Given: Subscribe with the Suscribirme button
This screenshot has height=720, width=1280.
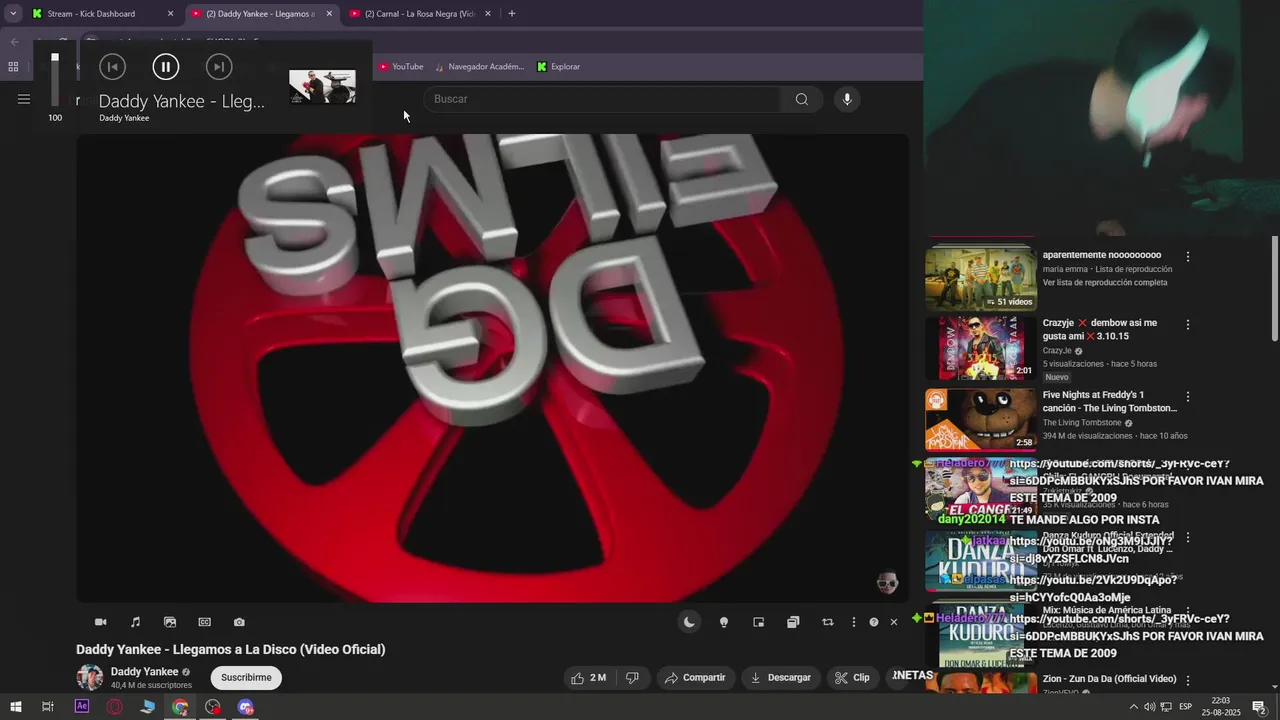Looking at the screenshot, I should 246,677.
